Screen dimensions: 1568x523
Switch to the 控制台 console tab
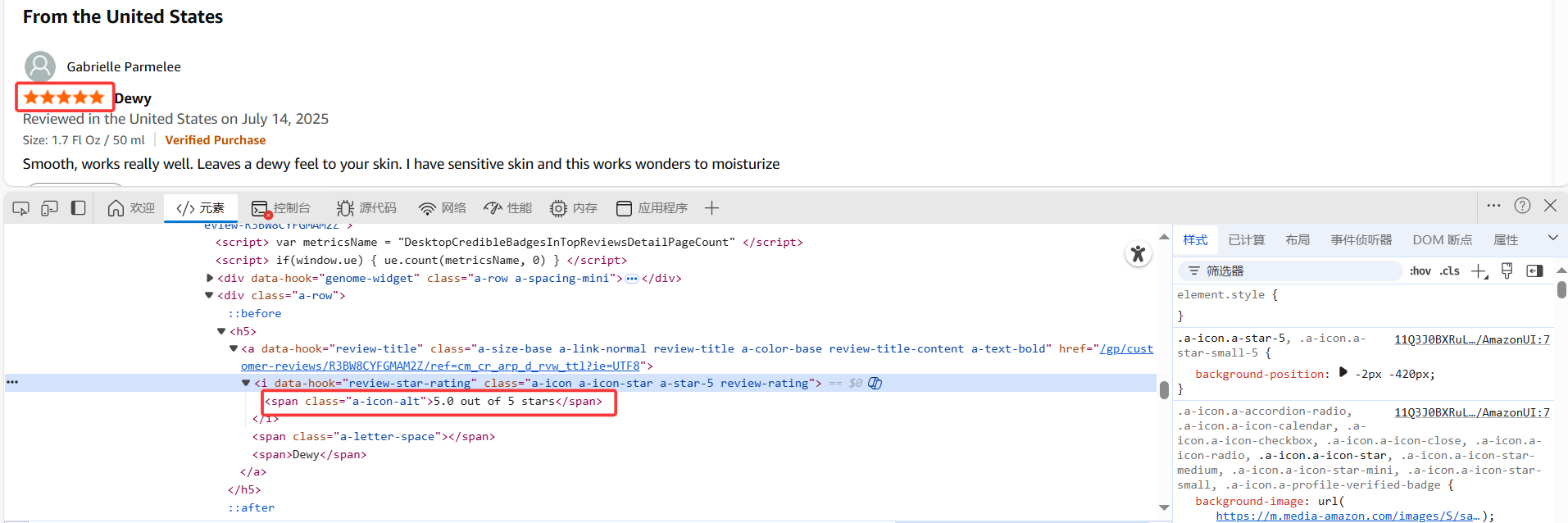point(281,208)
